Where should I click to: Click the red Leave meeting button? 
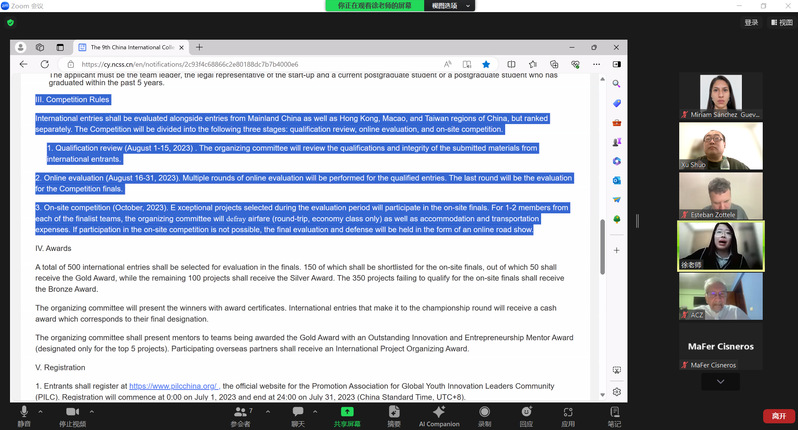[x=779, y=416]
